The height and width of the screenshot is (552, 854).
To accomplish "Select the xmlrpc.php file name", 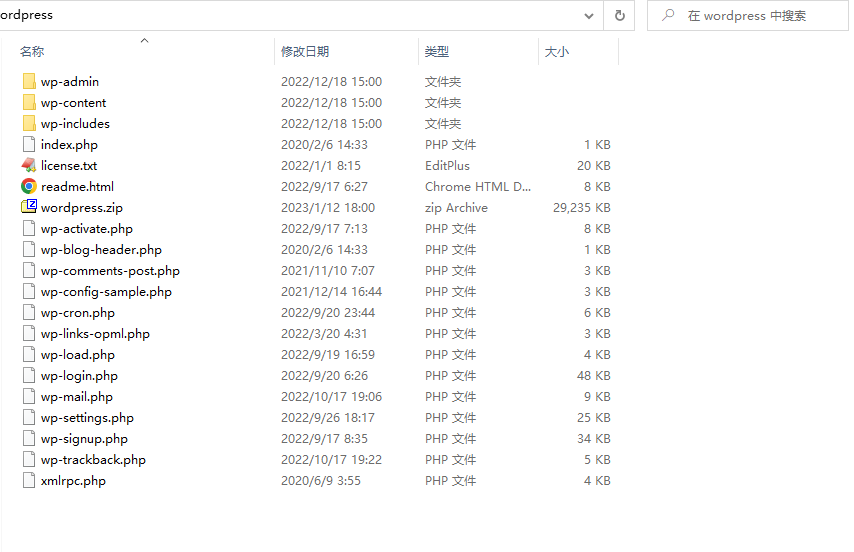I will coord(74,481).
